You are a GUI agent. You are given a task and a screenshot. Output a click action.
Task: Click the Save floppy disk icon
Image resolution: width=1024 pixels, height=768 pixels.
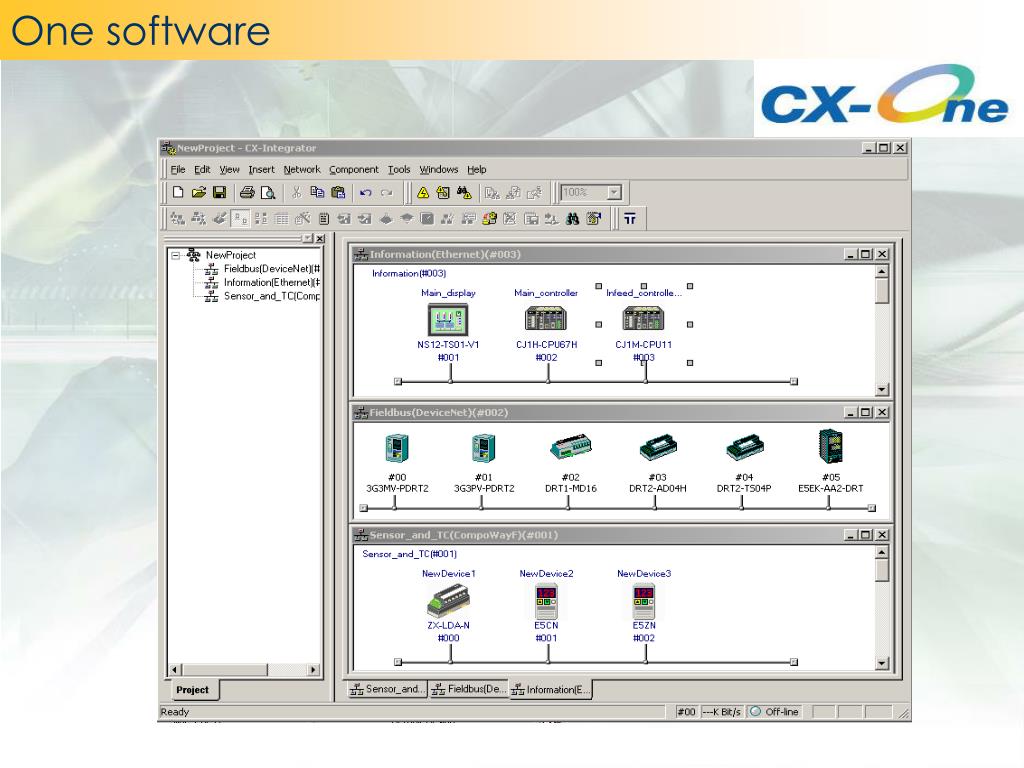pos(219,192)
